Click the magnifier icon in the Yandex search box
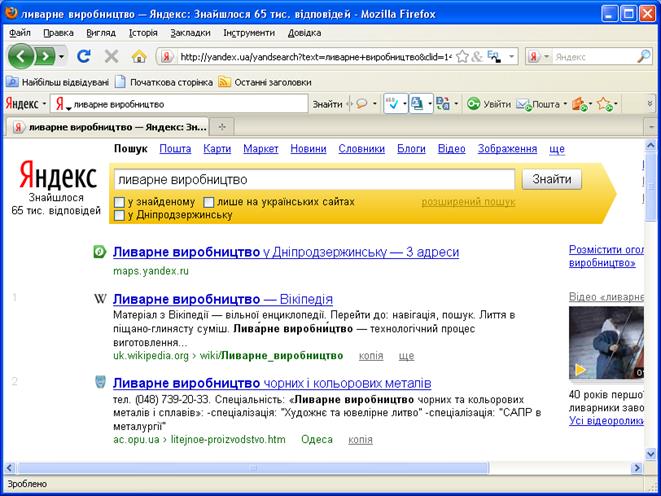This screenshot has width=661, height=496. tap(643, 56)
